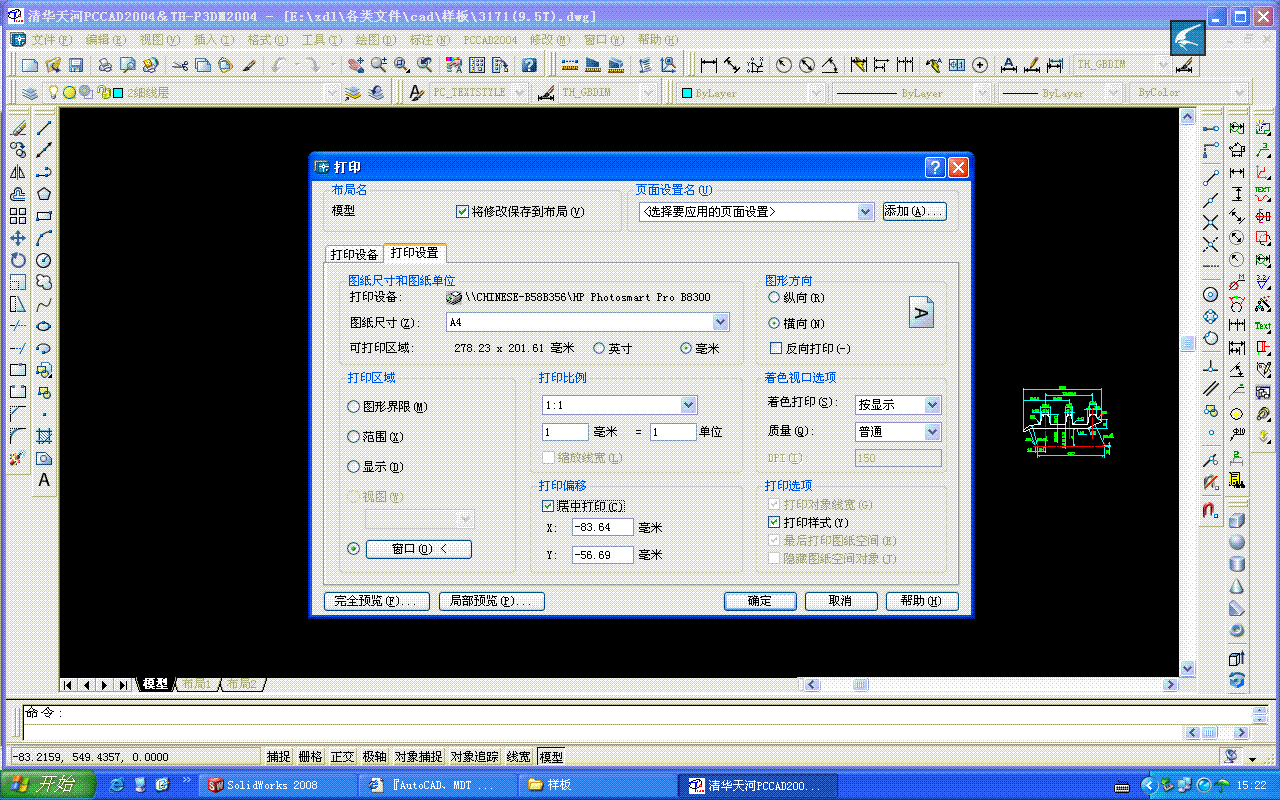Open the Layer Properties Manager icon
Screen dimensions: 1280x800
(x=30, y=92)
